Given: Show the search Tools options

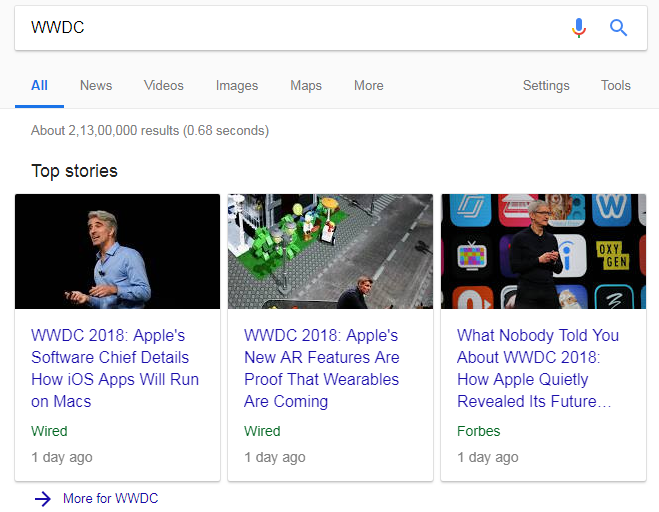Looking at the screenshot, I should (x=615, y=85).
